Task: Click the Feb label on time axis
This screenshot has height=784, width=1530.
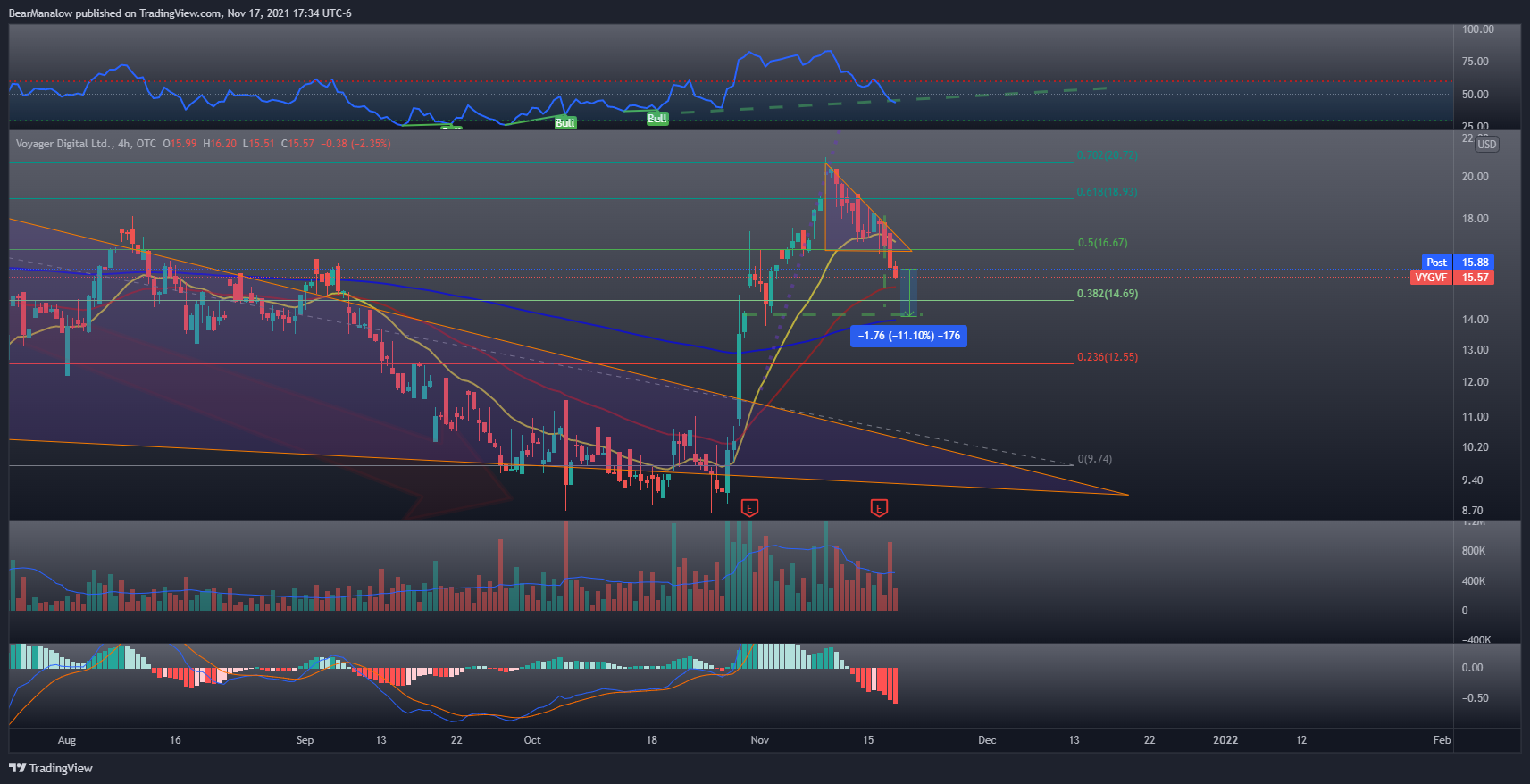Action: point(1442,740)
